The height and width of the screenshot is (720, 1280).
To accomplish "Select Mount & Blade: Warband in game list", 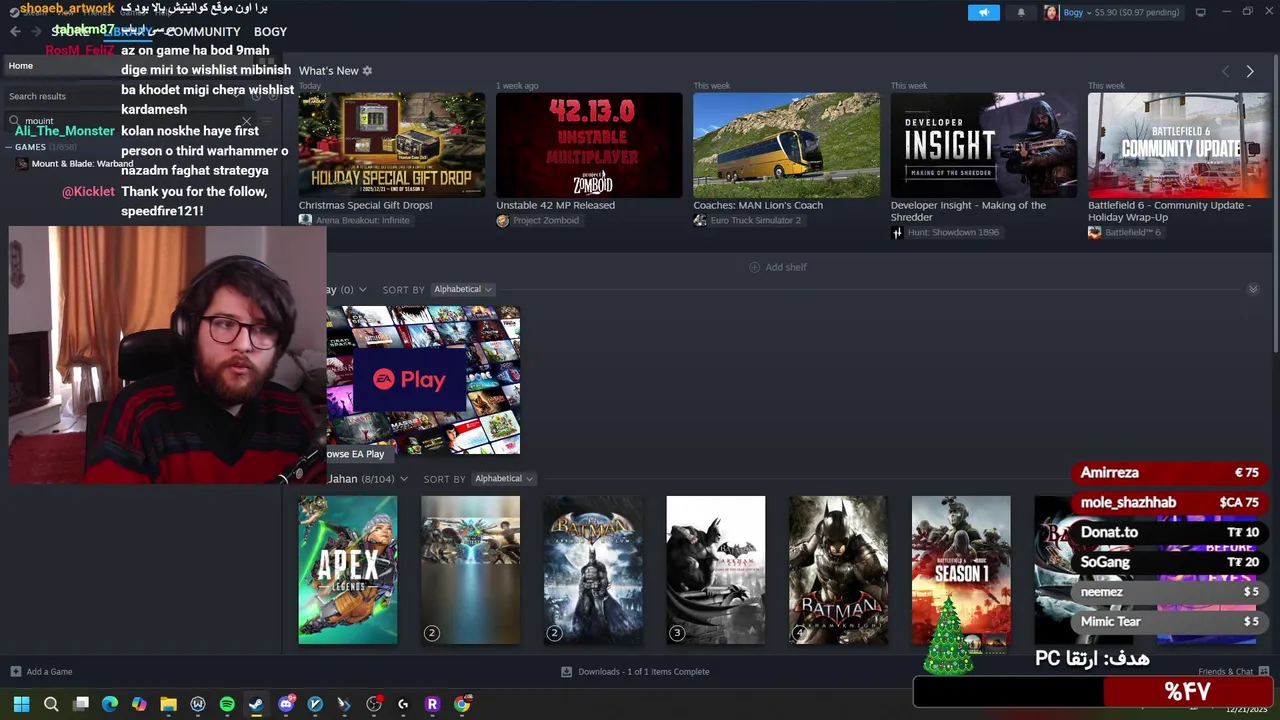I will [x=82, y=164].
